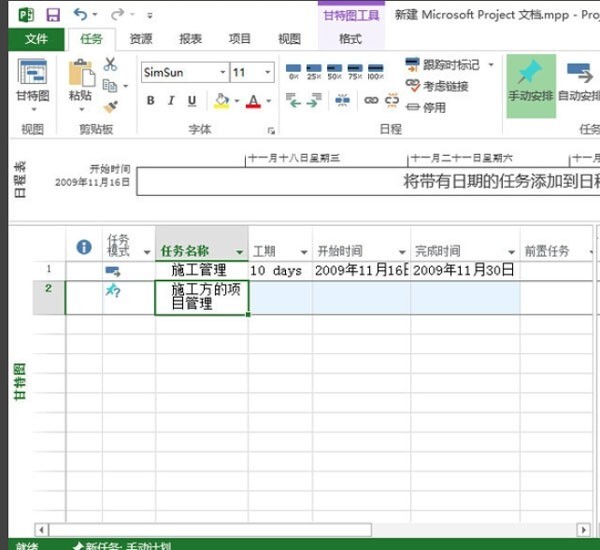This screenshot has width=600, height=550.
Task: Expand the 任务名称 column filter dropdown
Action: [239, 252]
